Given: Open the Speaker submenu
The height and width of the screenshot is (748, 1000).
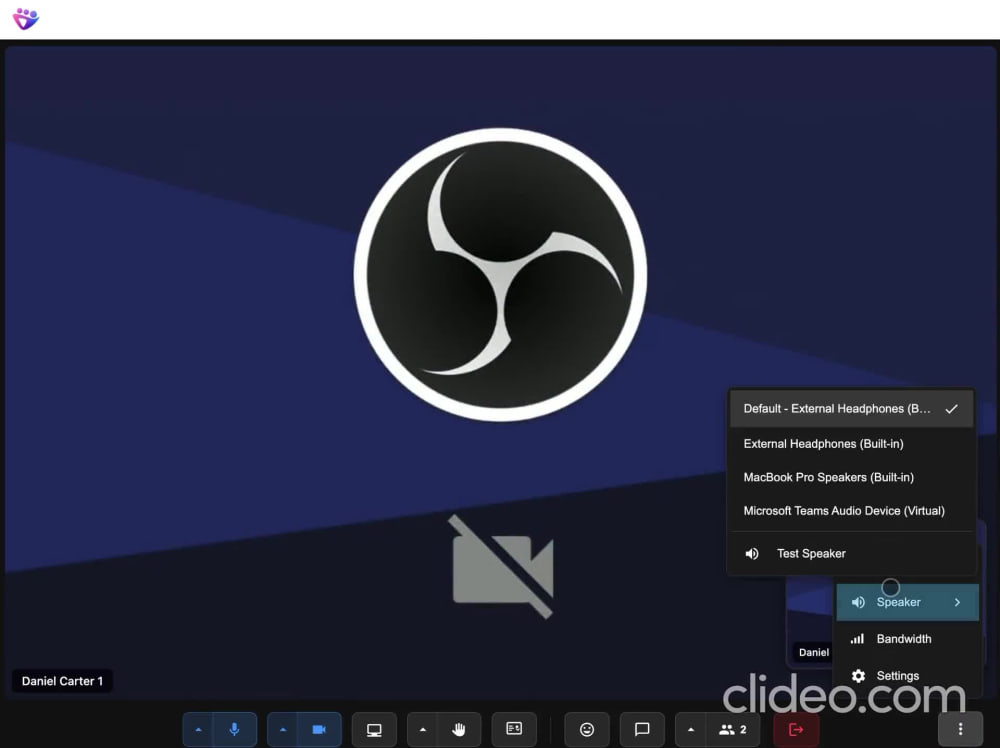Looking at the screenshot, I should [x=907, y=602].
